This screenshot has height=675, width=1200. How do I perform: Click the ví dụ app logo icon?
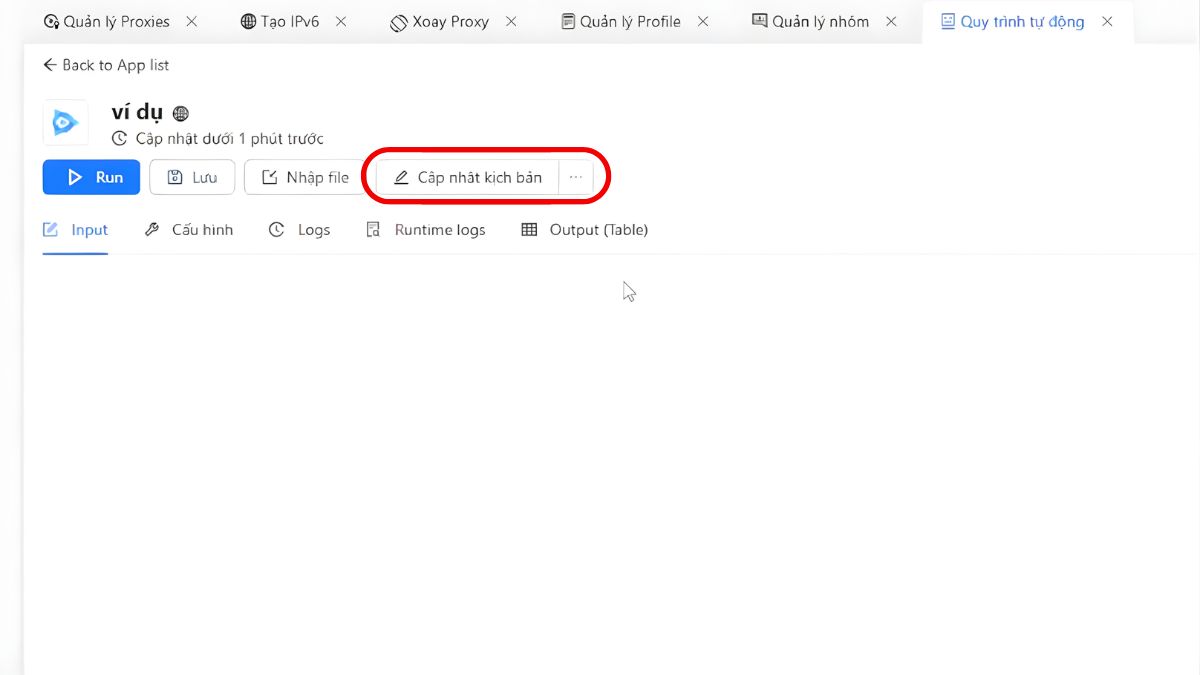[65, 123]
